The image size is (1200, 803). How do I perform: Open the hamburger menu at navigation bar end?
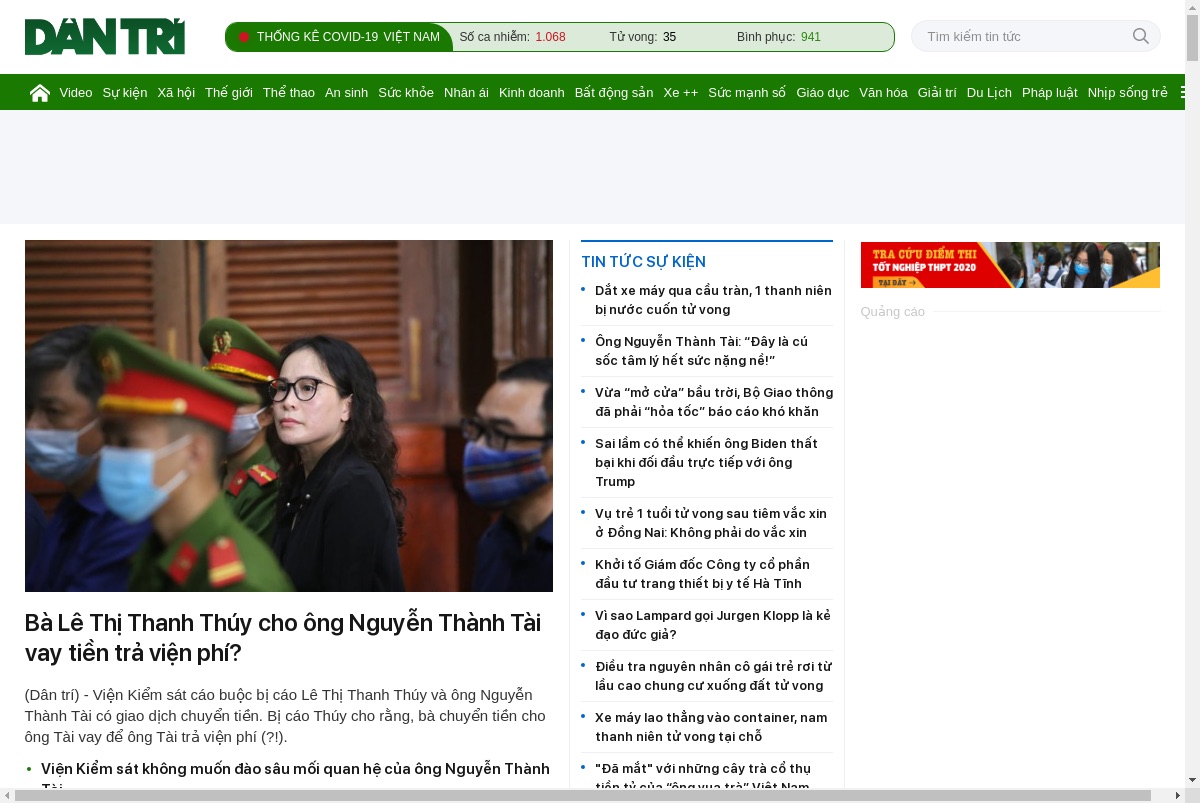coord(1183,92)
